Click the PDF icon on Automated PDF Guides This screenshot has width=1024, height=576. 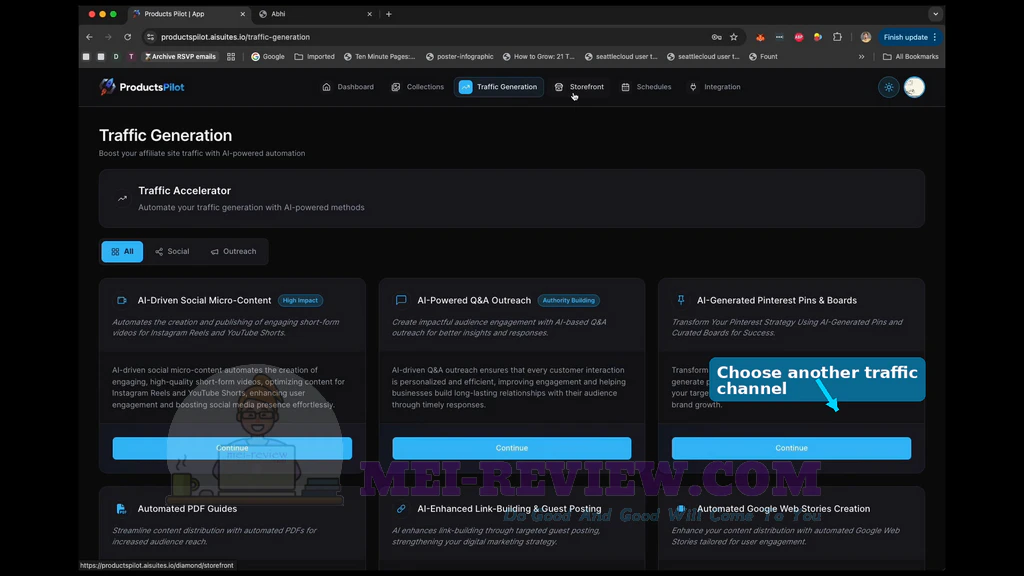[x=121, y=509]
